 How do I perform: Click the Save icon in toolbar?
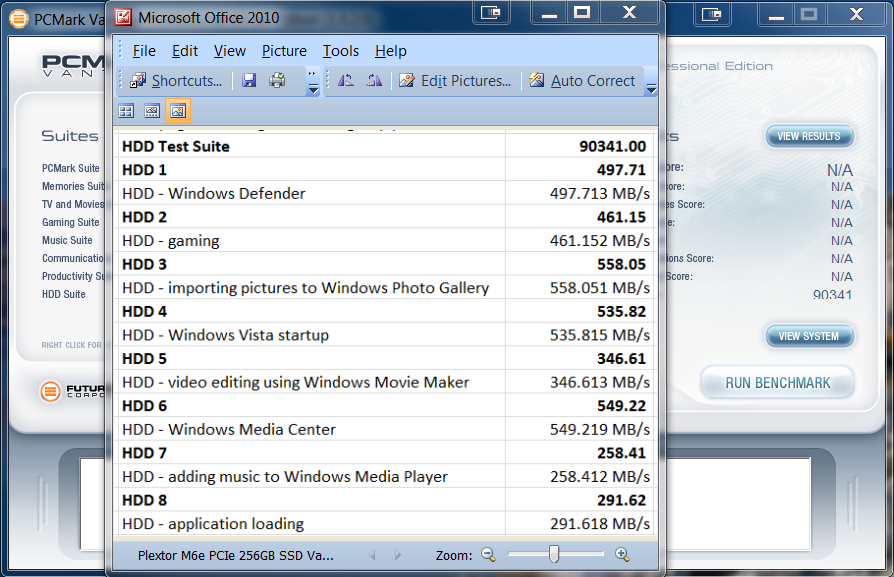click(249, 81)
